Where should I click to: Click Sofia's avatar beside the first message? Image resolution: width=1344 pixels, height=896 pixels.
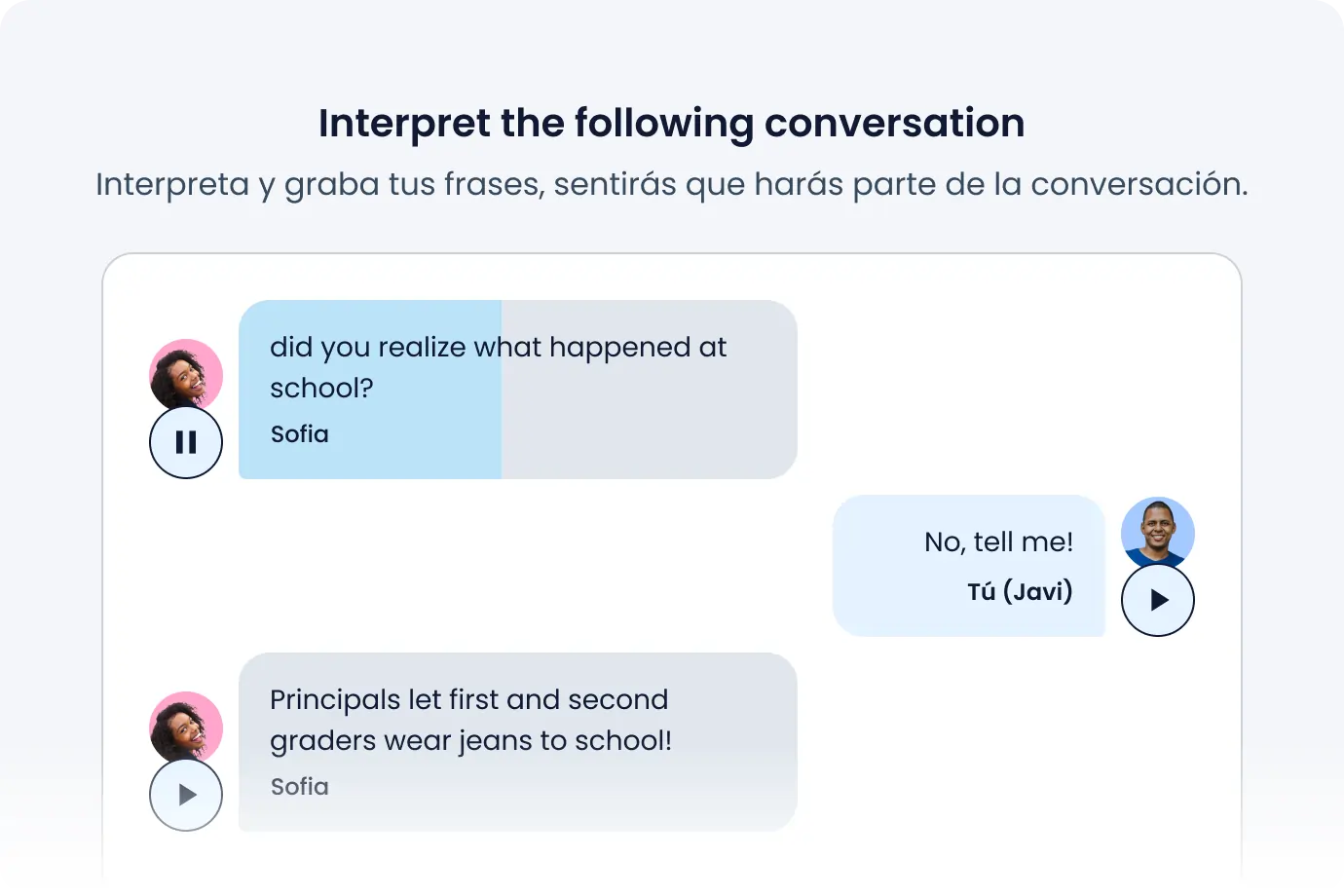click(186, 375)
